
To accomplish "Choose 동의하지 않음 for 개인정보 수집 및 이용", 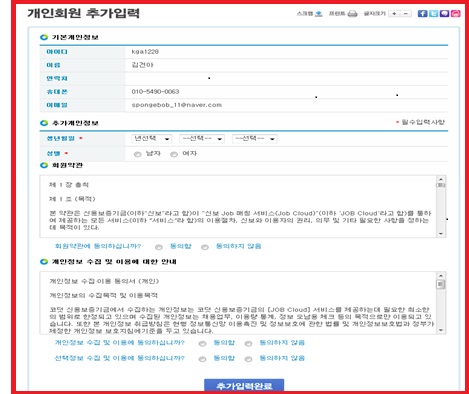I will tap(248, 343).
